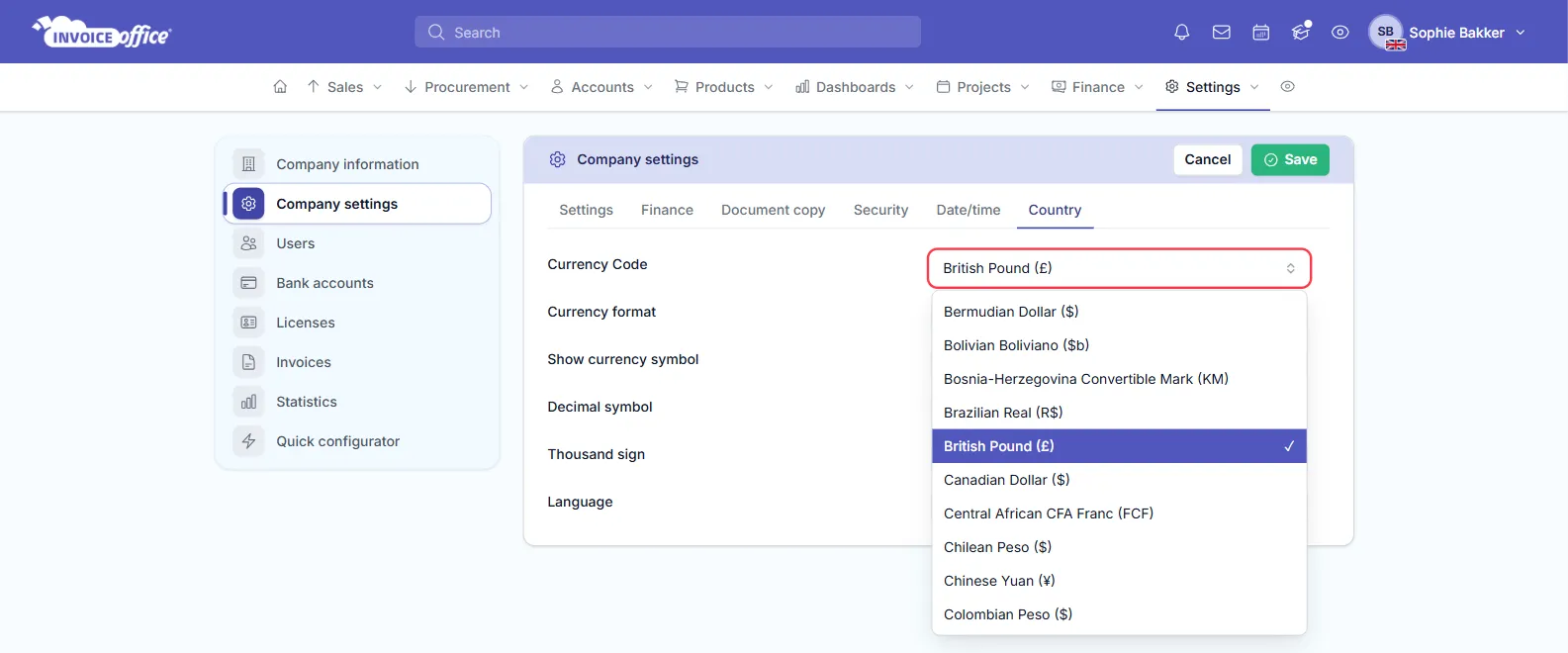Image resolution: width=1568 pixels, height=653 pixels.
Task: Click the magnifier icon in search bar
Action: tap(435, 33)
